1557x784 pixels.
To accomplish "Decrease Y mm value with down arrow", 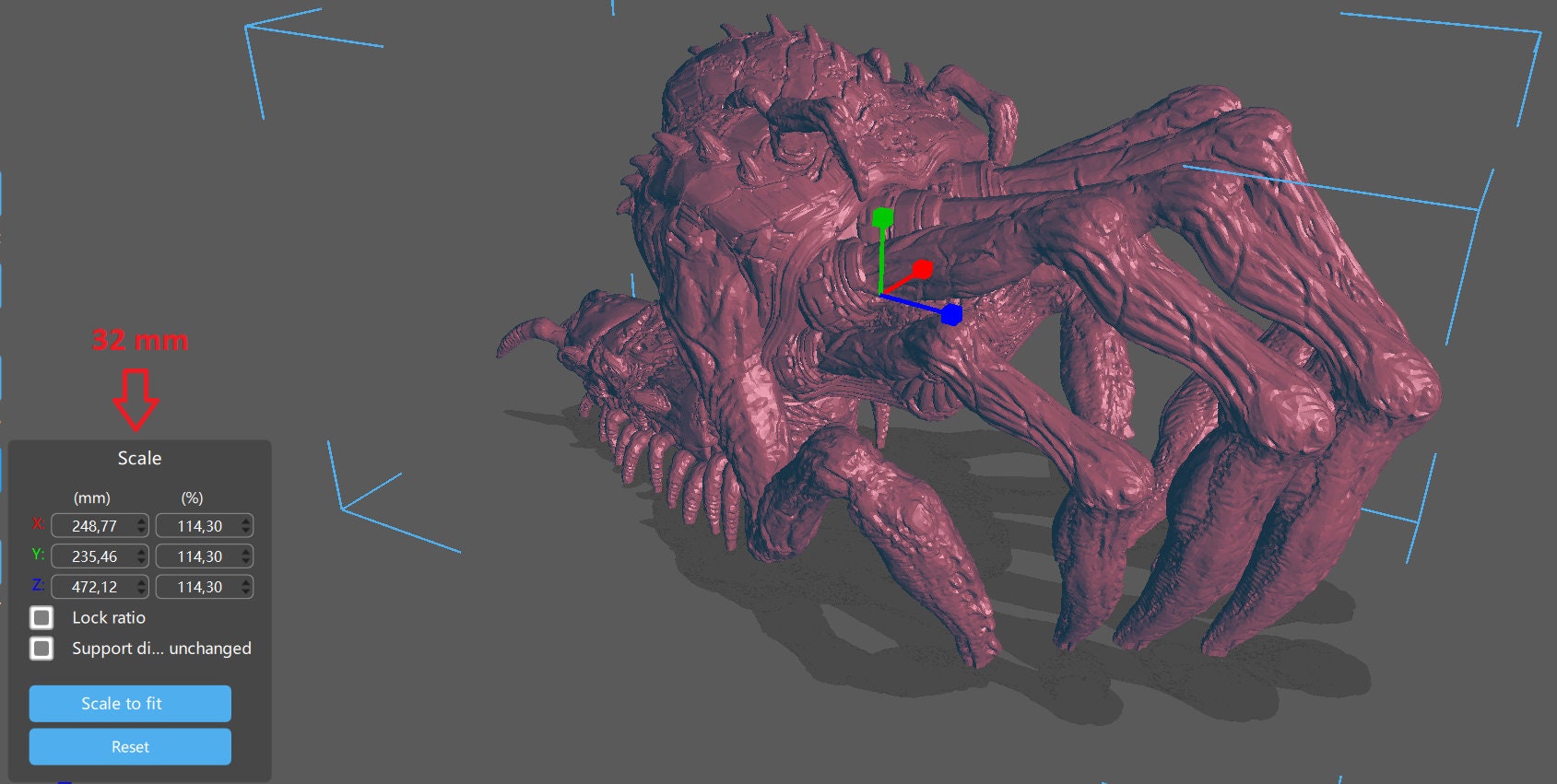I will (141, 561).
